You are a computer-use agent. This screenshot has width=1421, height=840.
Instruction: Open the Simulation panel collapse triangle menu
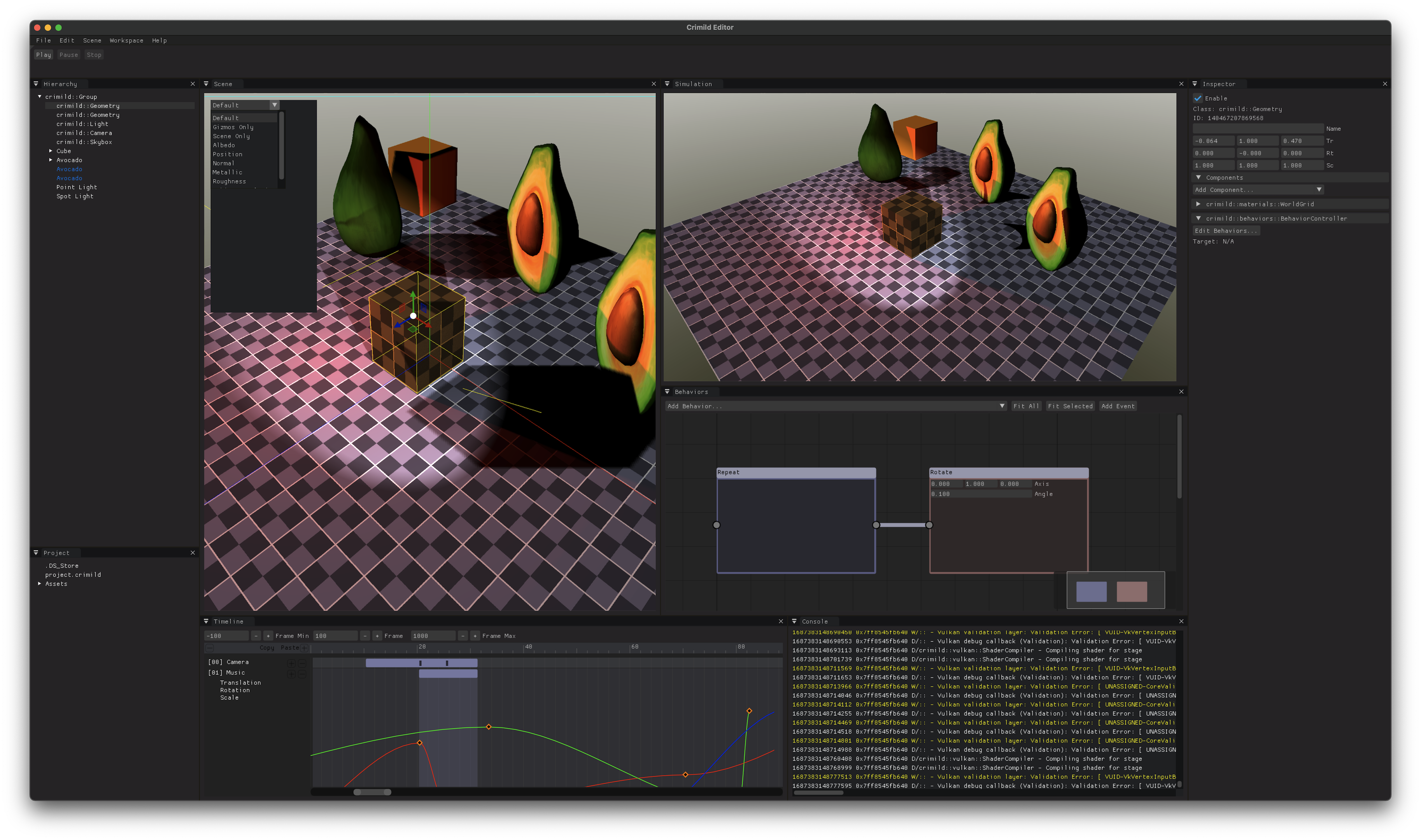point(667,84)
